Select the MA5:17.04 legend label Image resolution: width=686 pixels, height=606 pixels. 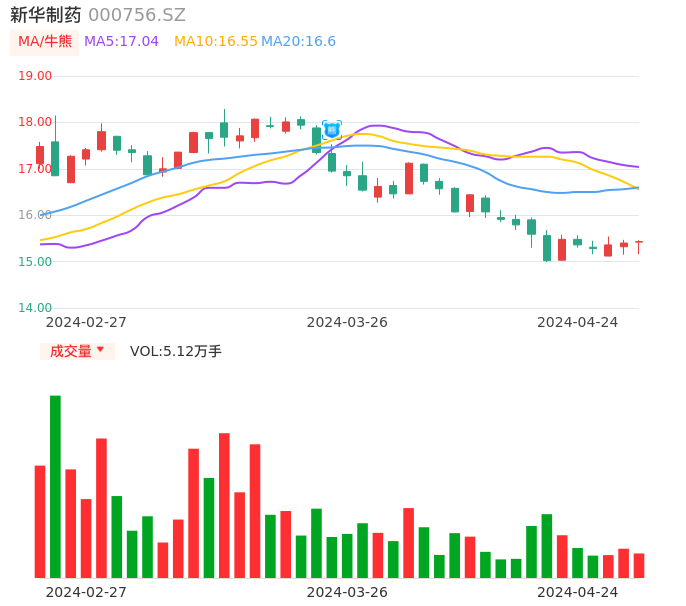121,42
